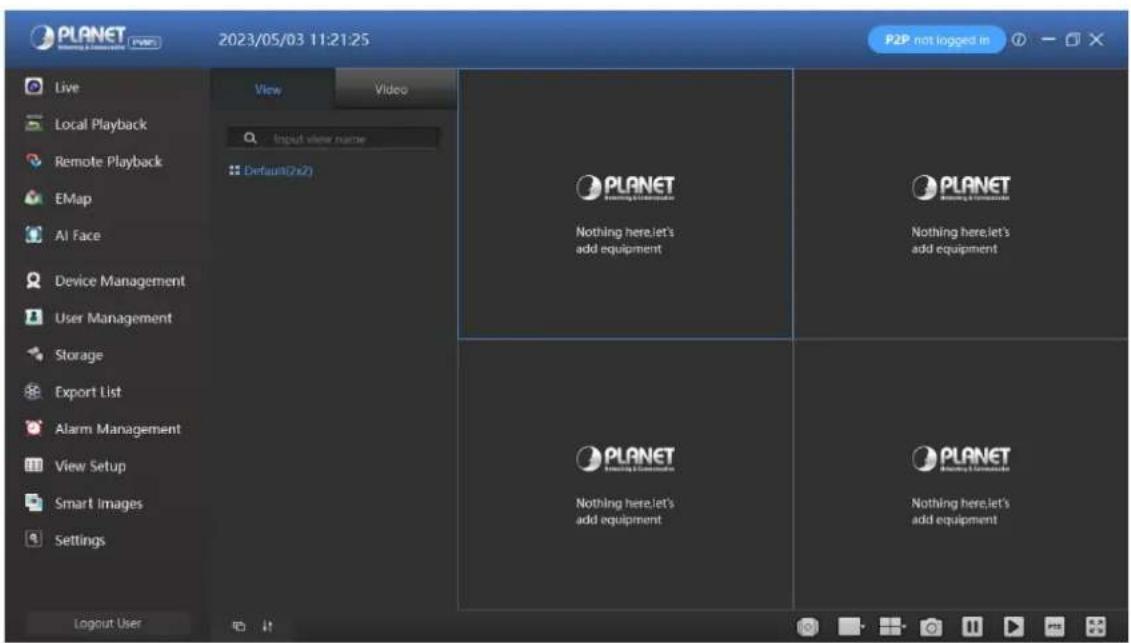Click the Settings icon in sidebar
The width and height of the screenshot is (1131, 643).
33,539
